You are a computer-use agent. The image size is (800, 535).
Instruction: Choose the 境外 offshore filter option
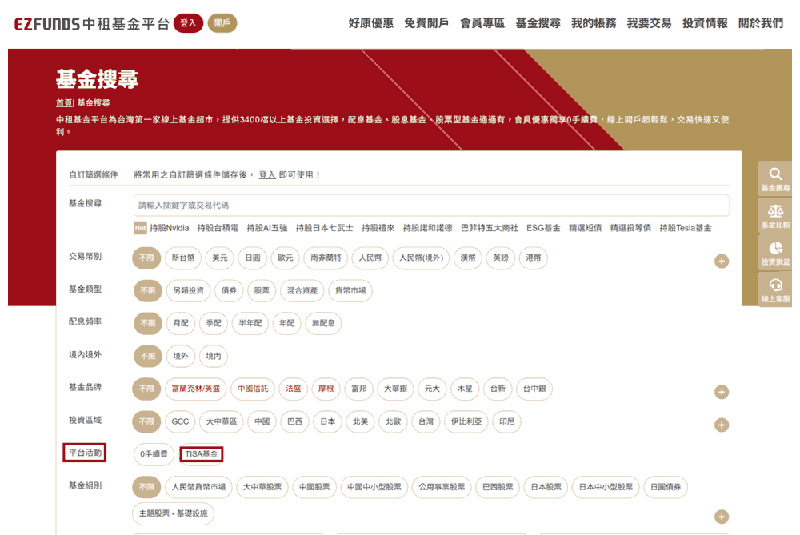180,356
